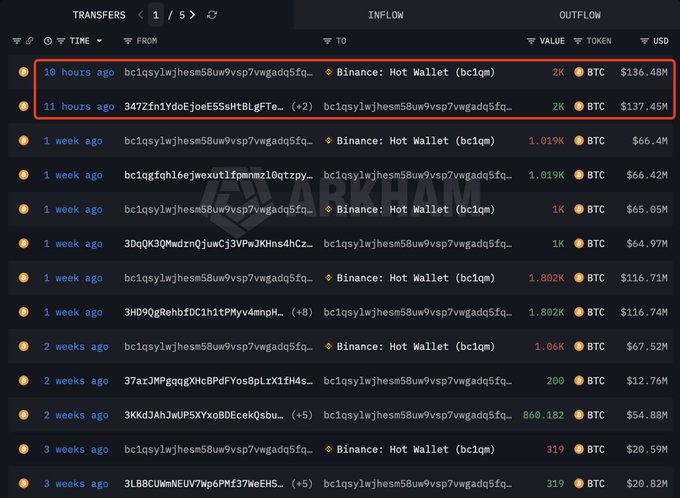This screenshot has width=680, height=498.
Task: Open sender address 3DqQK3QMwdrnQjuwCj3VPwJKHns4hCz
Action: pyautogui.click(x=218, y=243)
